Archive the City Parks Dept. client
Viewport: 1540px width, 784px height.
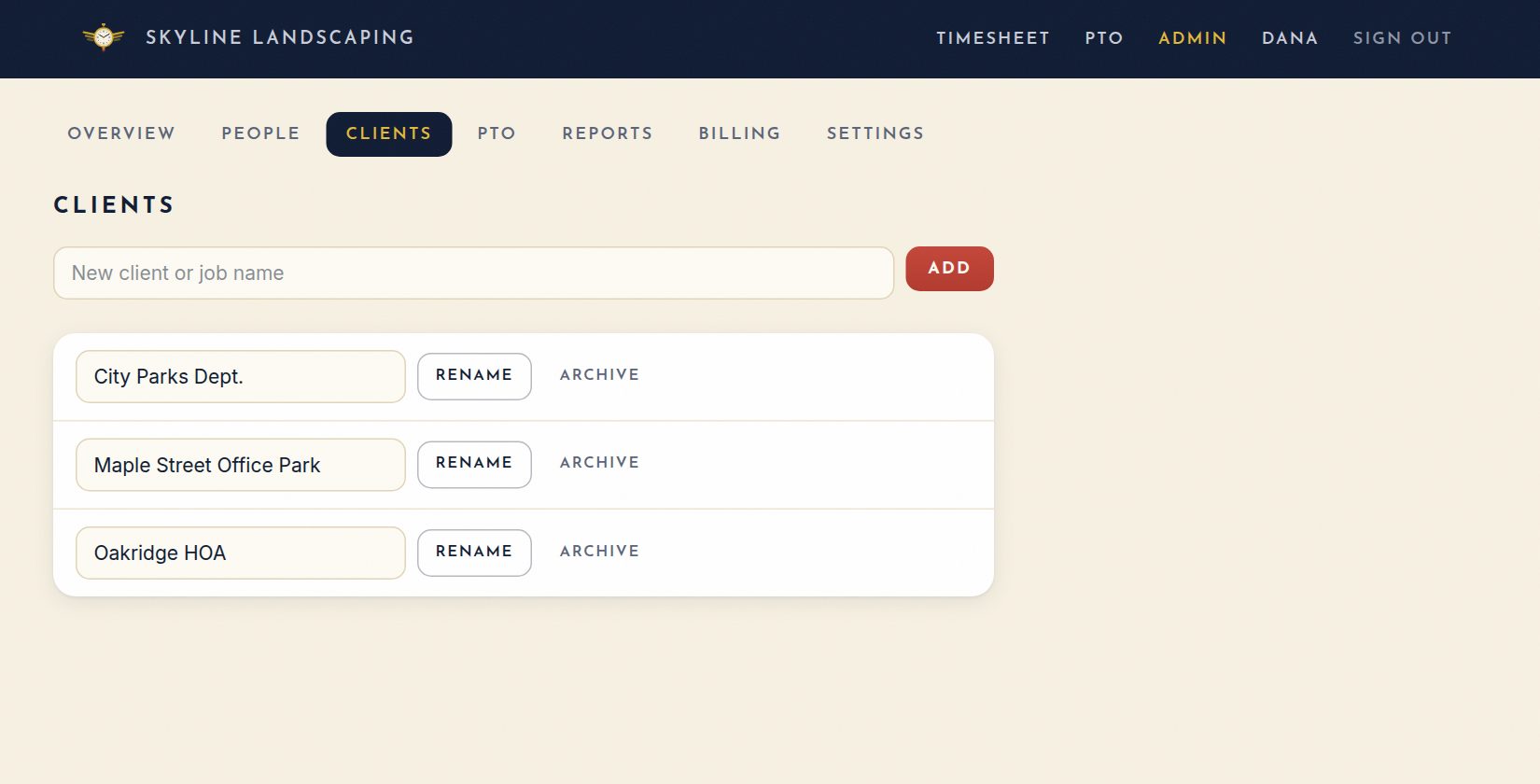coord(600,375)
